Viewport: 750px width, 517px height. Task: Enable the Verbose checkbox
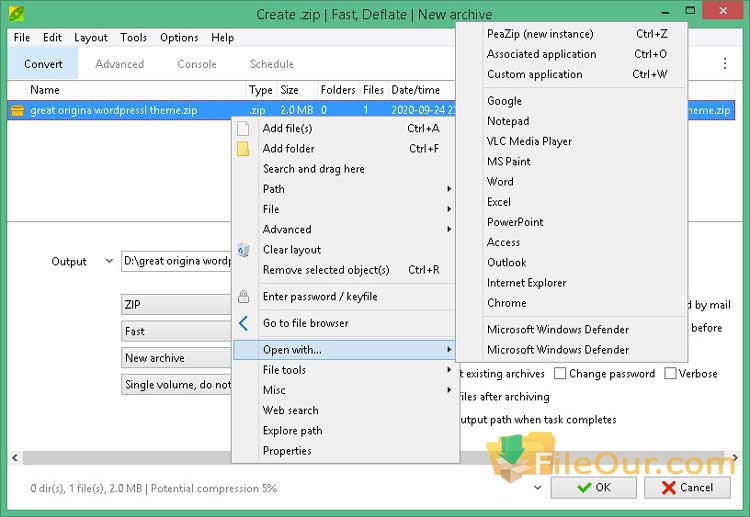pos(671,373)
